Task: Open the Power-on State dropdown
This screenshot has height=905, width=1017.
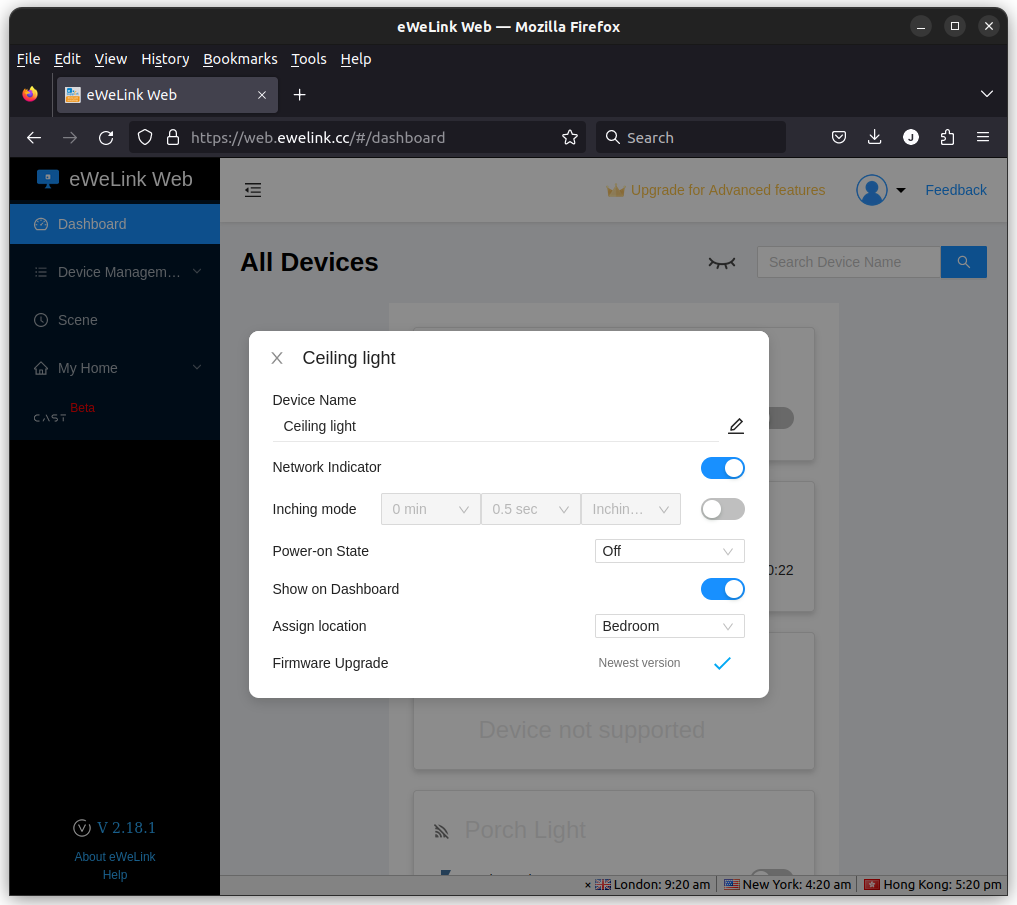Action: [669, 551]
